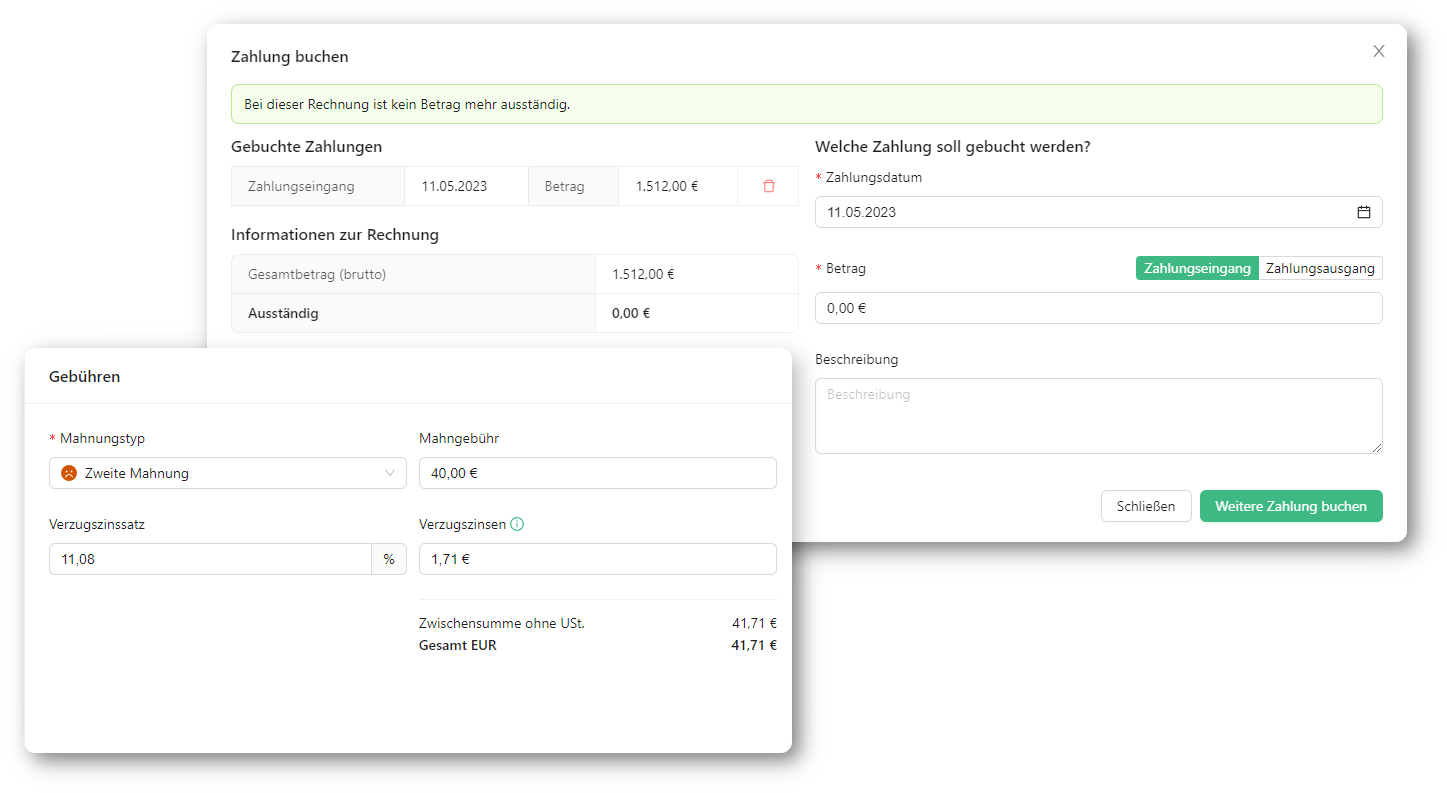The width and height of the screenshot is (1447, 793).
Task: Click the sad-face icon for Zweite Mahnung
Action: 69,473
